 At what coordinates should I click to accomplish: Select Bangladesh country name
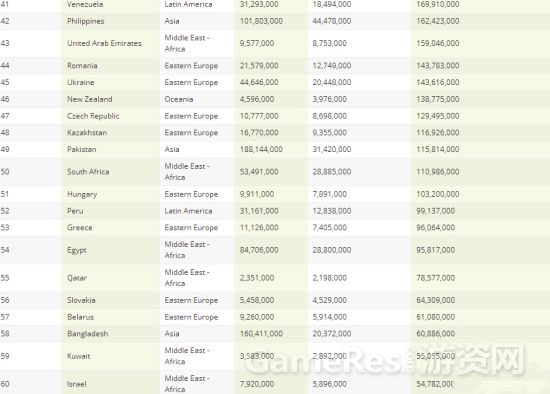coord(87,334)
